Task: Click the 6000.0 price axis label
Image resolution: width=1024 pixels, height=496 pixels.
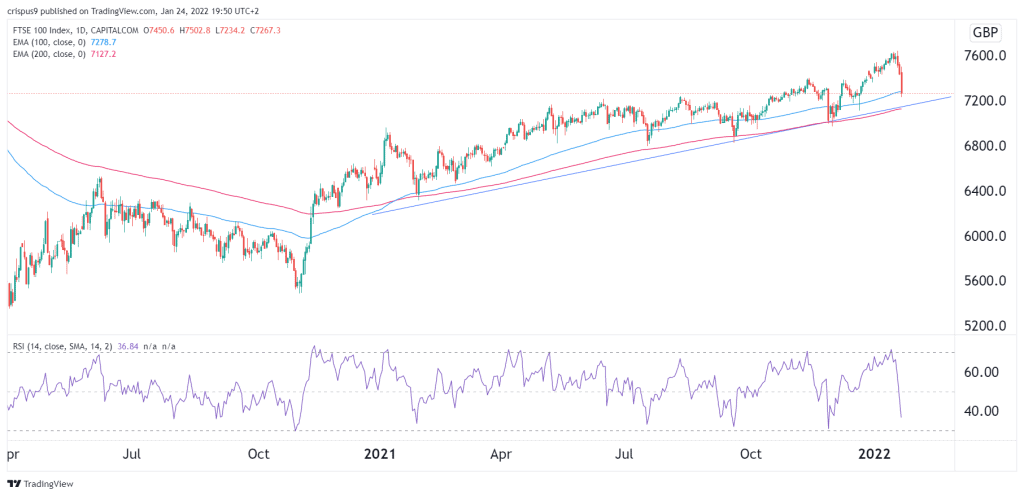Action: 987,236
